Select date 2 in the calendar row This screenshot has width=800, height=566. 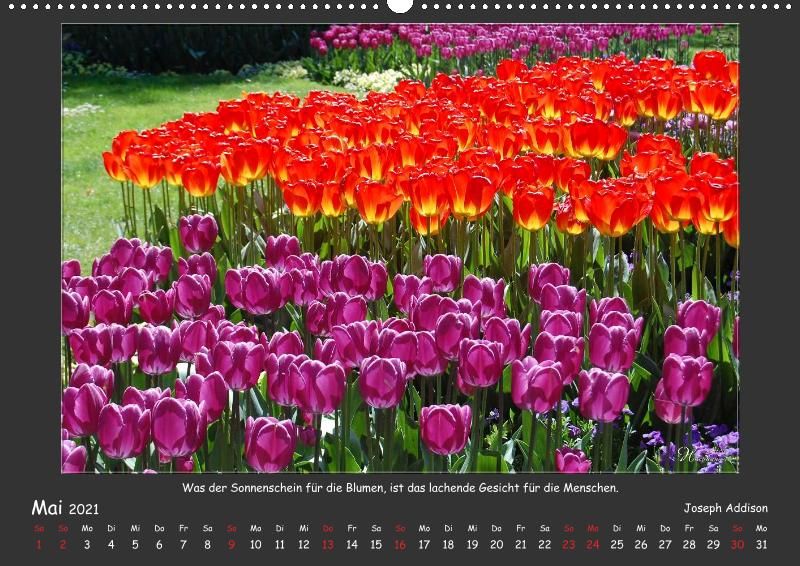pyautogui.click(x=63, y=545)
